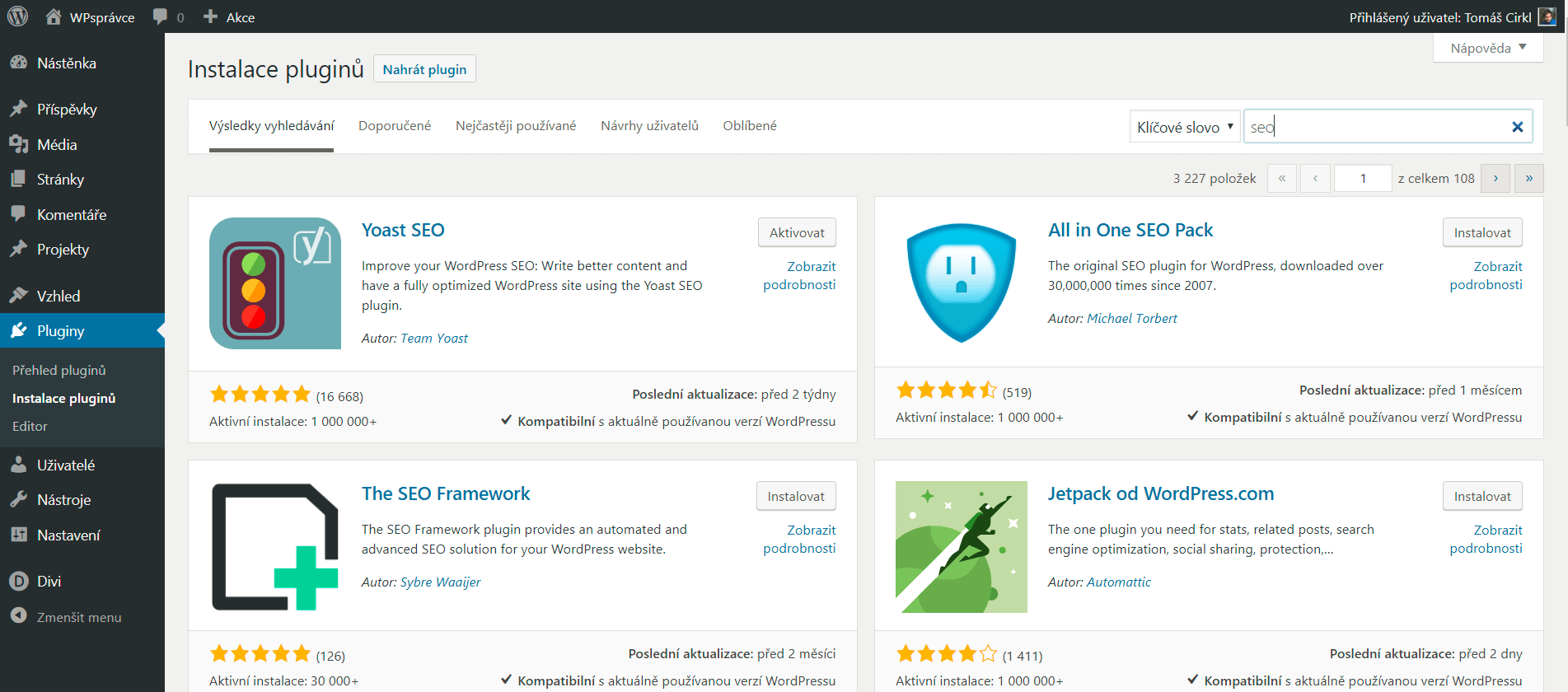
Task: Click The SEO Framework plugin thumbnail
Action: (x=275, y=547)
